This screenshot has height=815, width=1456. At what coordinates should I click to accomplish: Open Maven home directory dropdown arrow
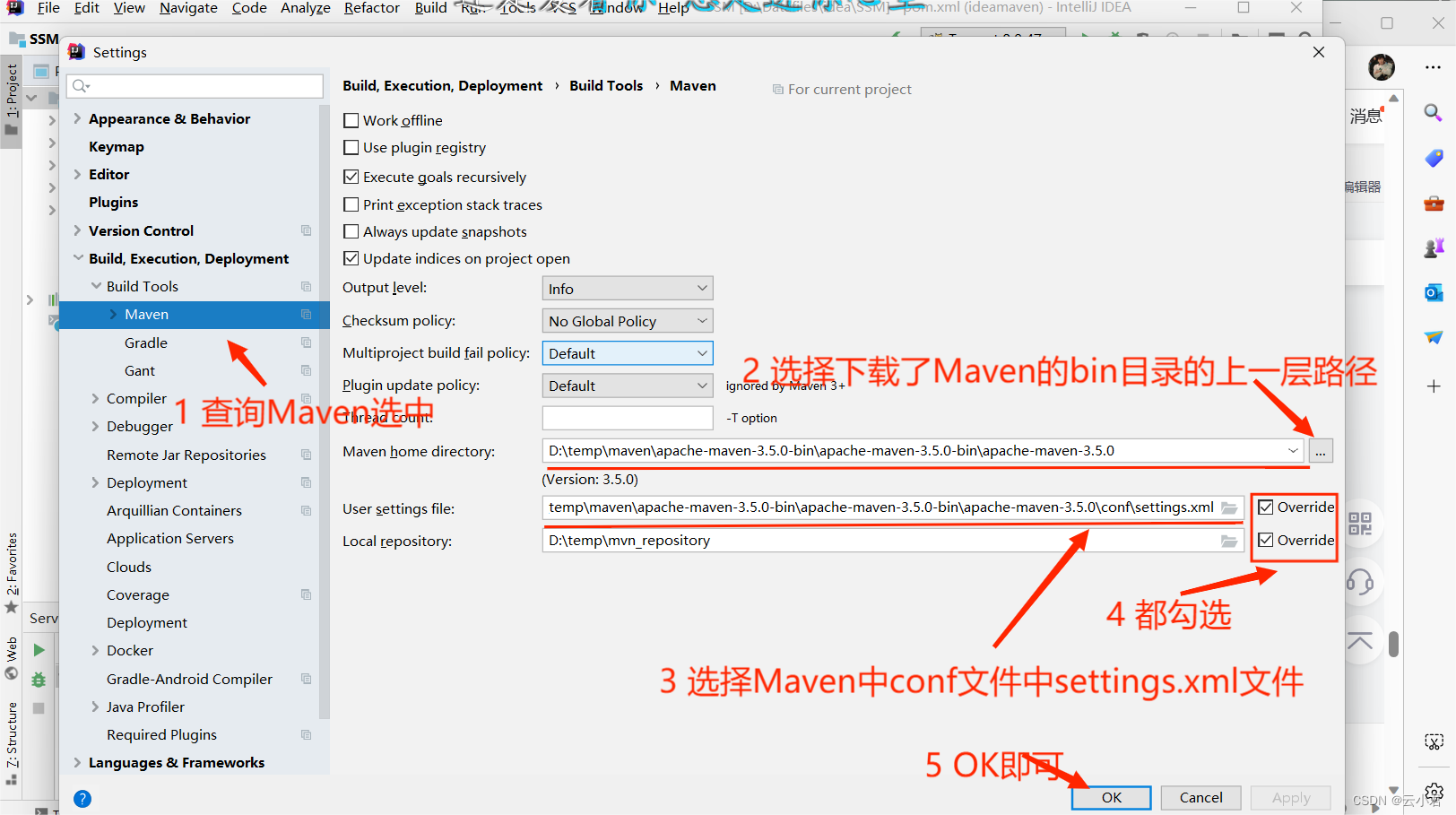click(1293, 451)
